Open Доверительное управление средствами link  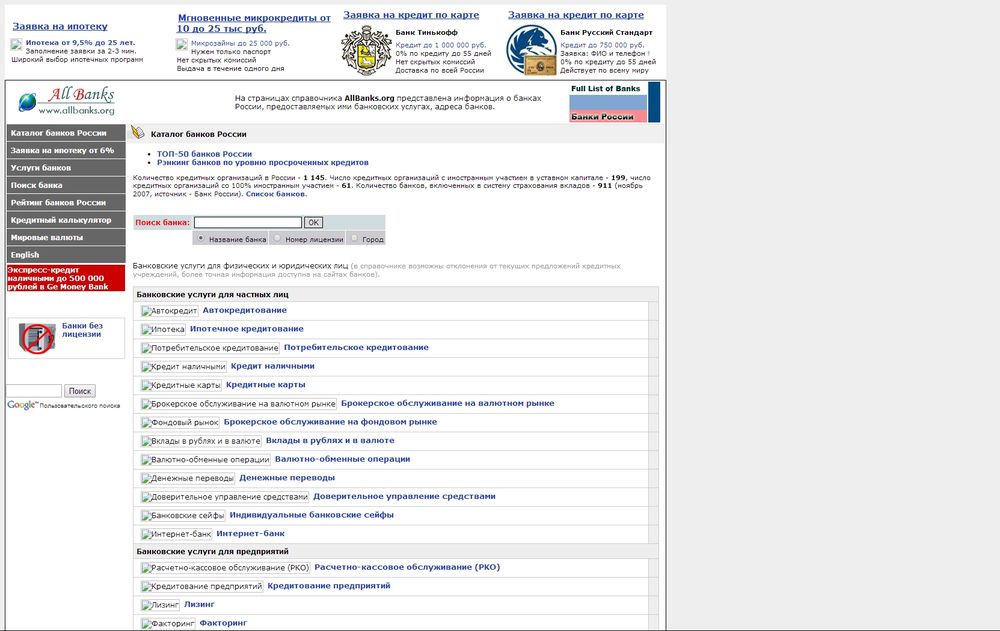404,496
